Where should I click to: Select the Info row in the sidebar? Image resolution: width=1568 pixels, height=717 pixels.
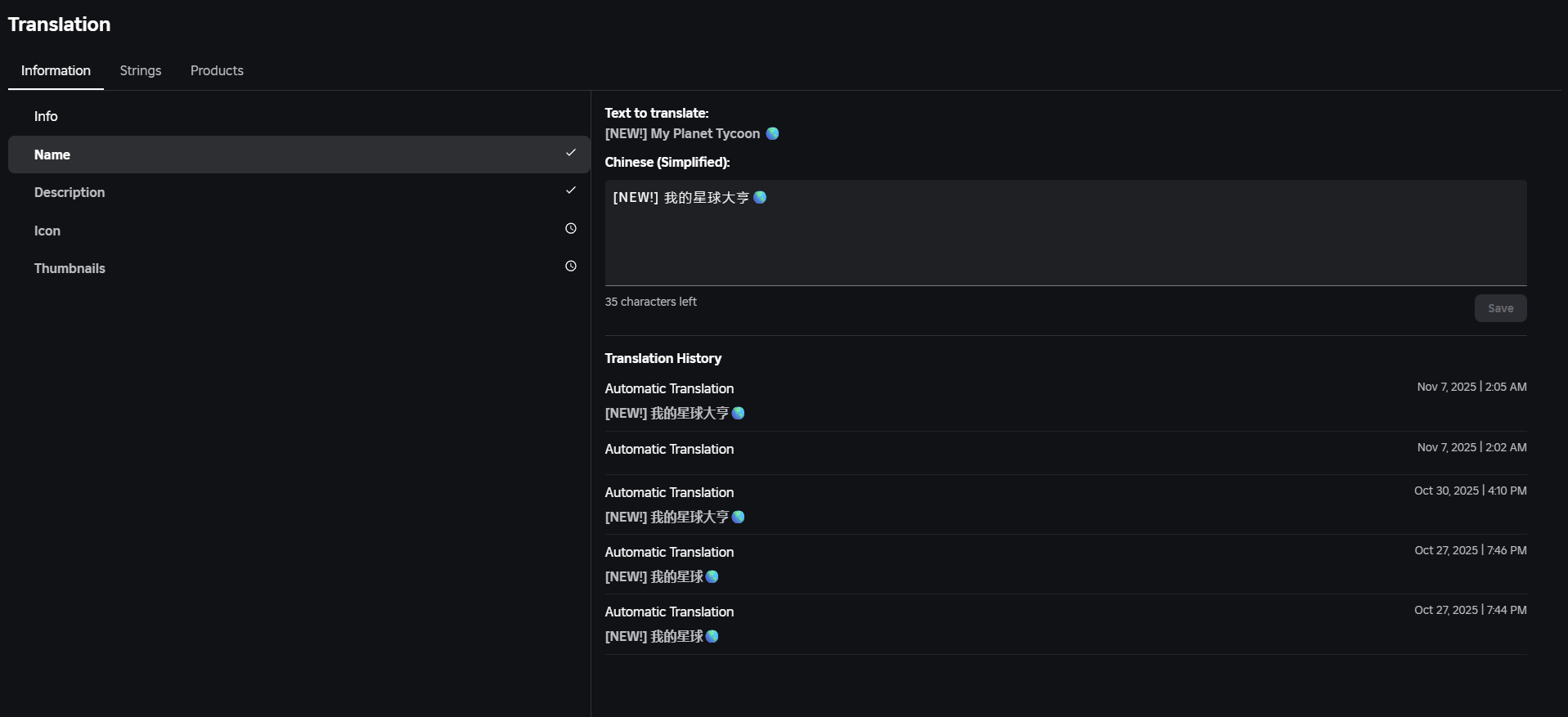click(299, 116)
